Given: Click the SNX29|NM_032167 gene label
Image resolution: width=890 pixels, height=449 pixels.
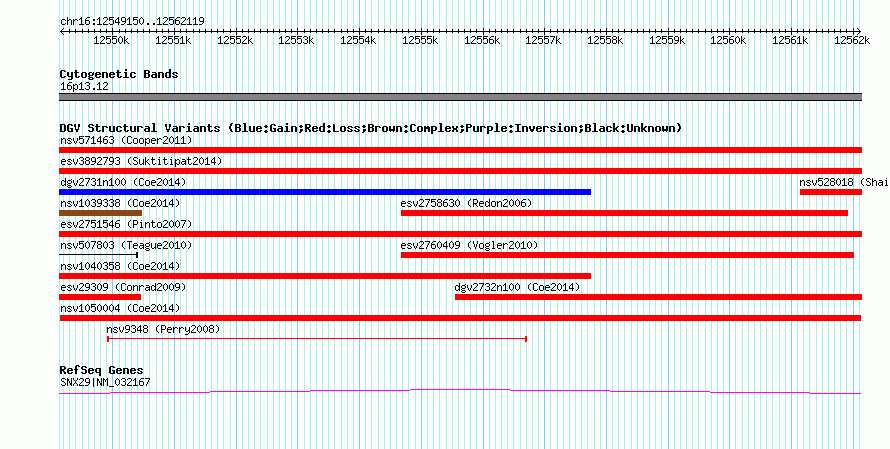Looking at the screenshot, I should click(x=105, y=383).
